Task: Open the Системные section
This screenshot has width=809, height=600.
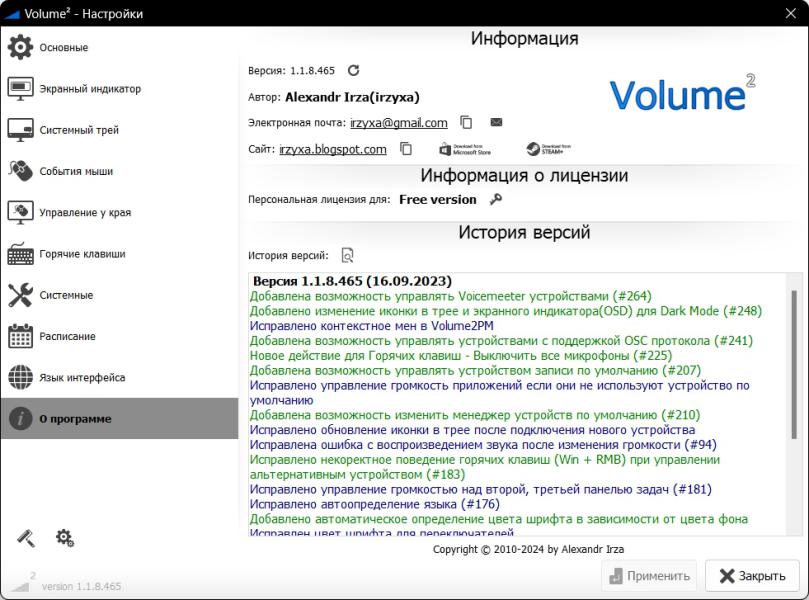Action: point(119,295)
